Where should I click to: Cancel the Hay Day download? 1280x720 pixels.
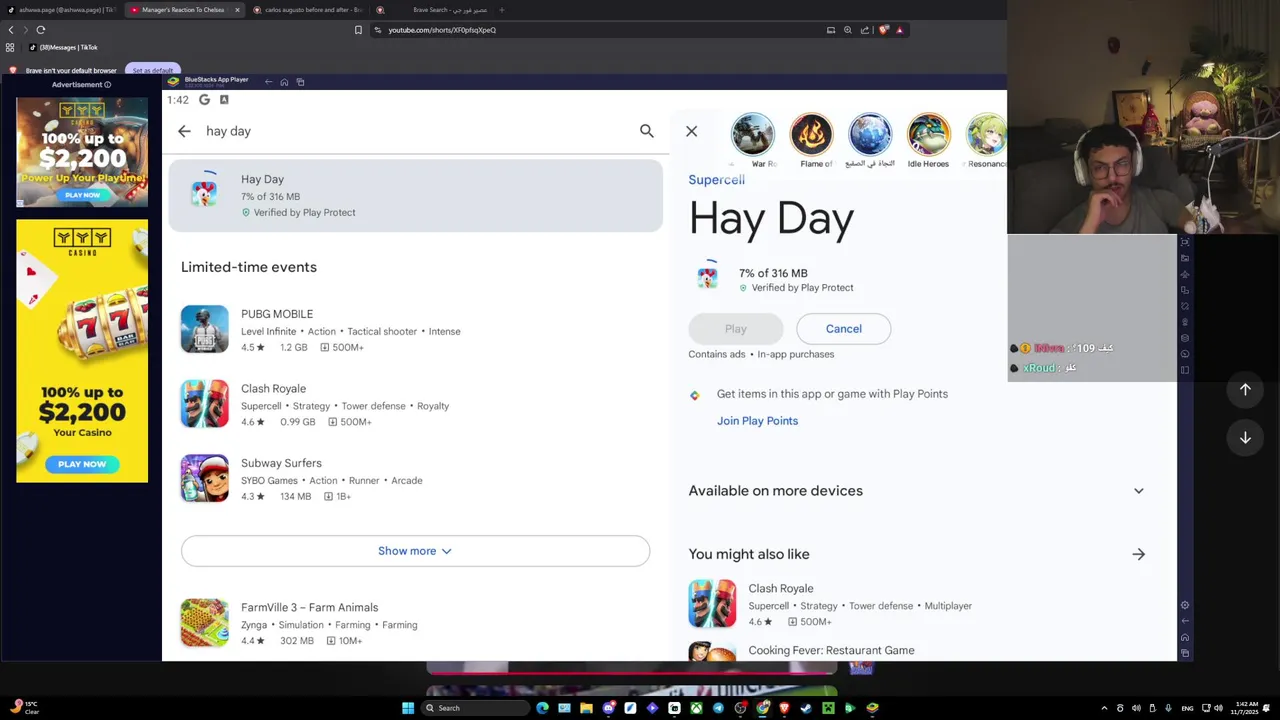pyautogui.click(x=843, y=329)
